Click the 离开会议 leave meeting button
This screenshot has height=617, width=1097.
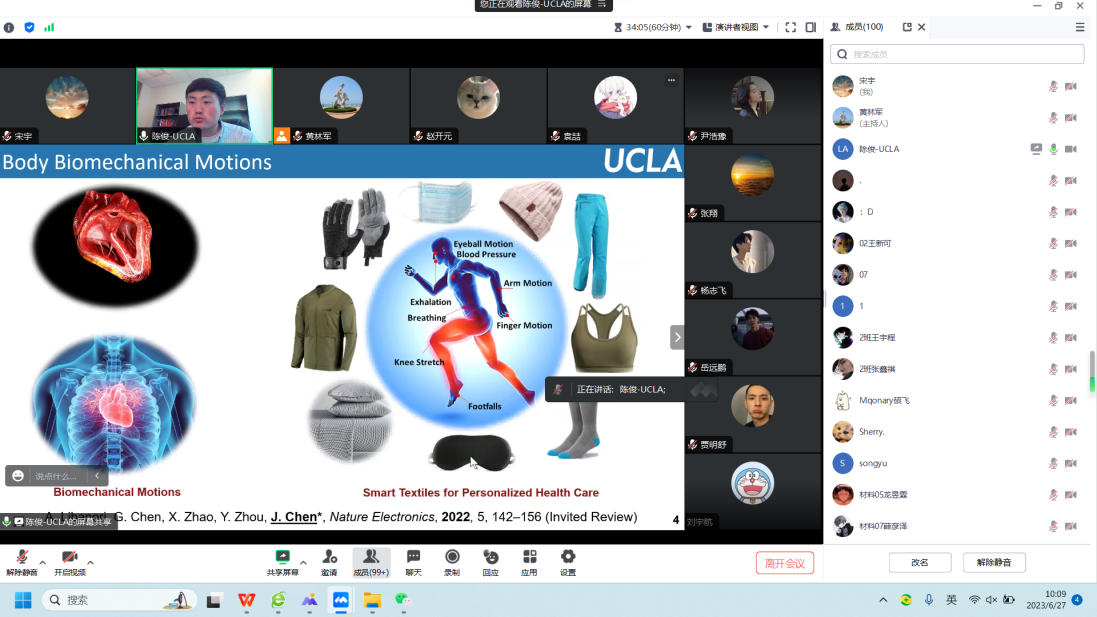tap(784, 563)
